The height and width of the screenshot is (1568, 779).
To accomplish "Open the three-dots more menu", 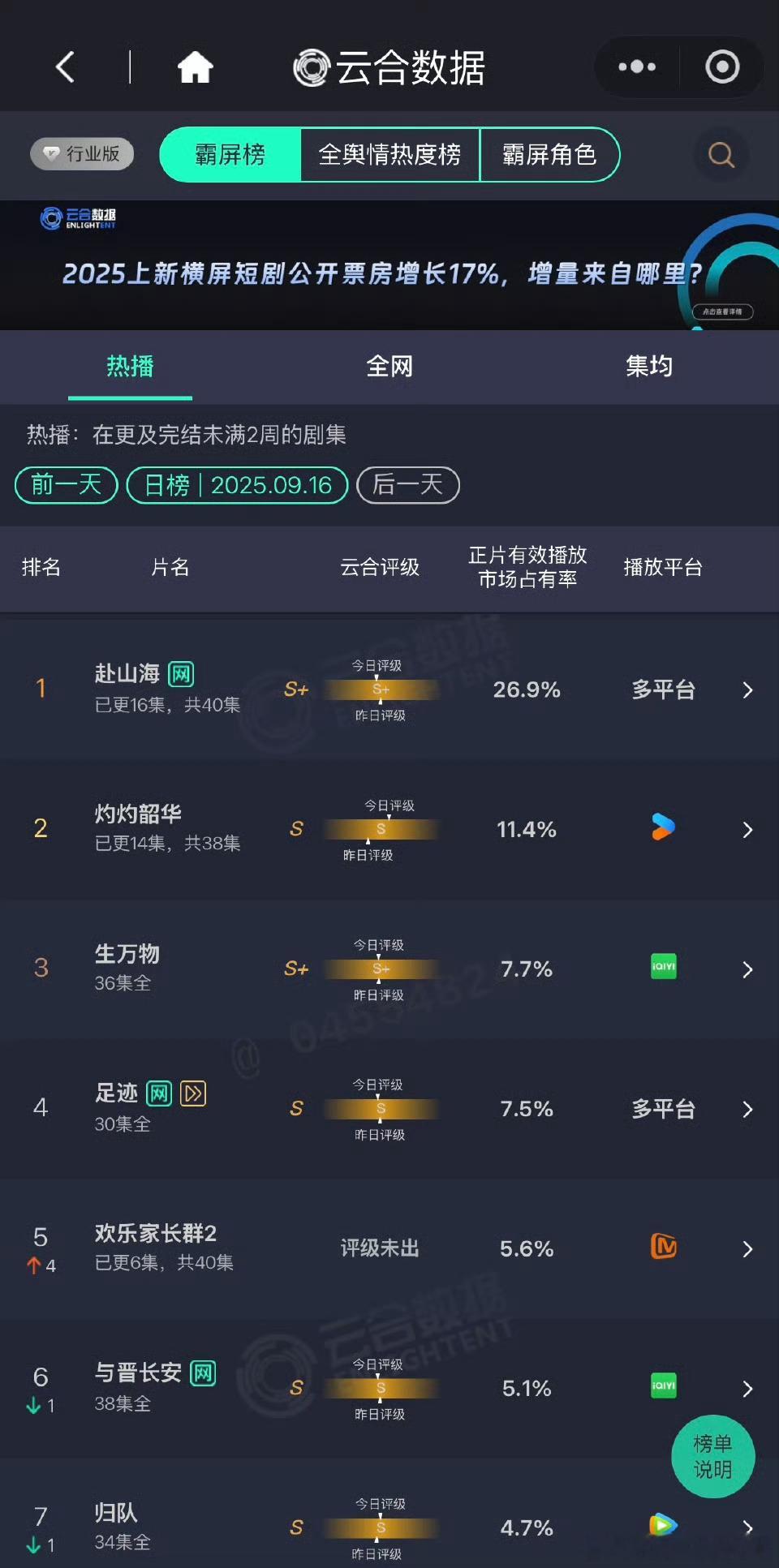I will click(637, 67).
